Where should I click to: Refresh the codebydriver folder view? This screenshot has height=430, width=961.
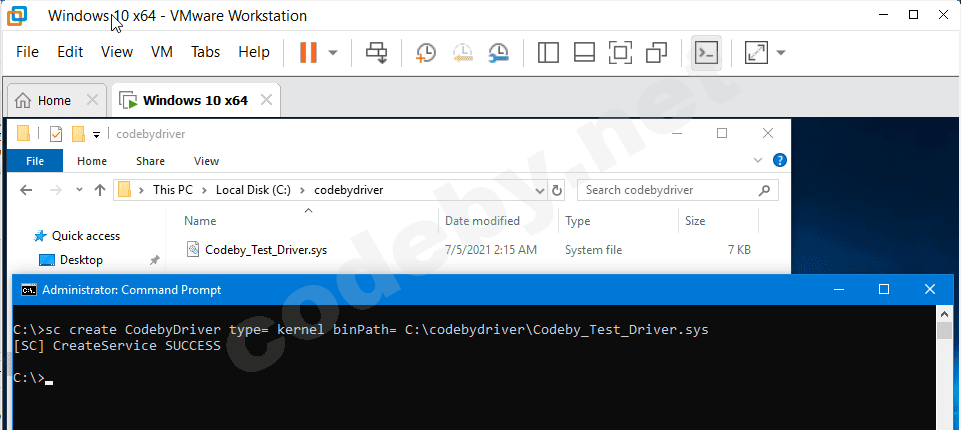[x=557, y=190]
